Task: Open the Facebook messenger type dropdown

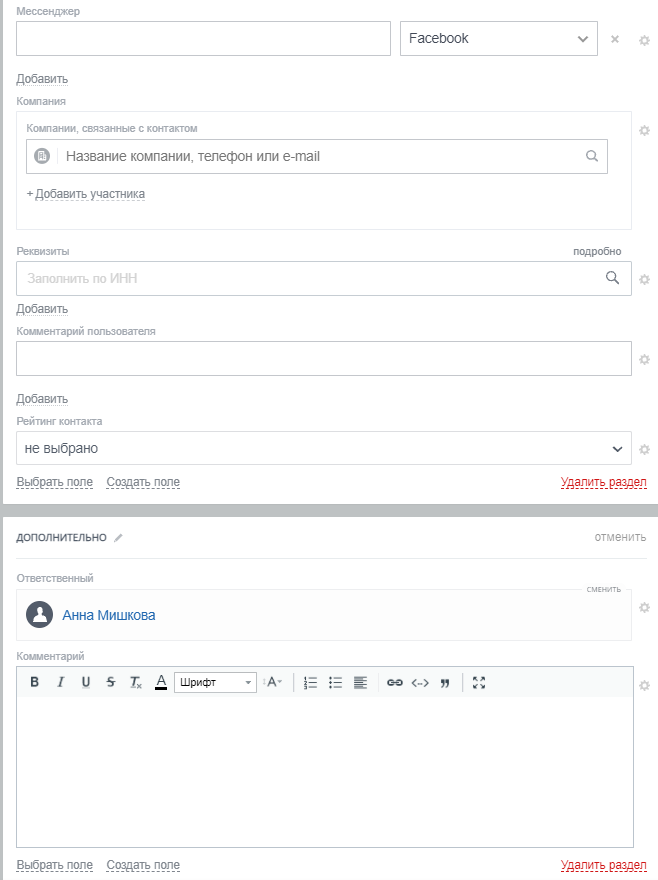Action: coord(498,39)
